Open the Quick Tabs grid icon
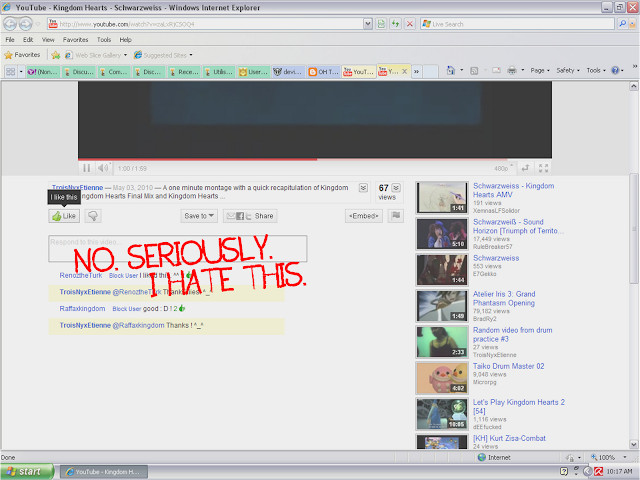Viewport: 640px width, 480px height. tap(10, 72)
